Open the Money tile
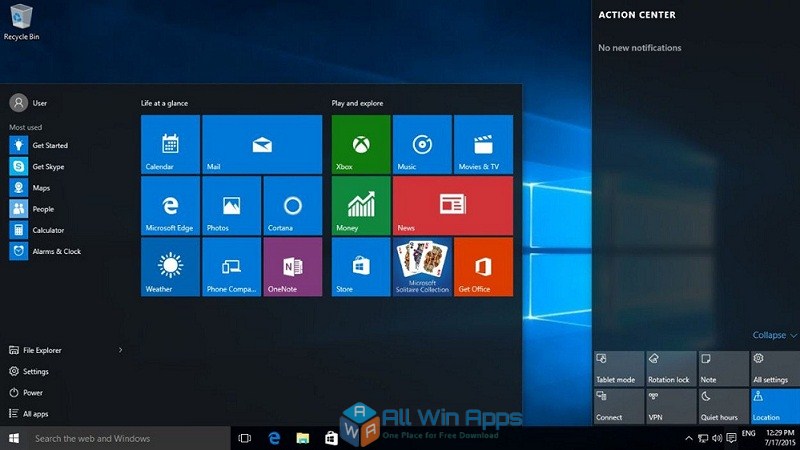 pyautogui.click(x=361, y=206)
